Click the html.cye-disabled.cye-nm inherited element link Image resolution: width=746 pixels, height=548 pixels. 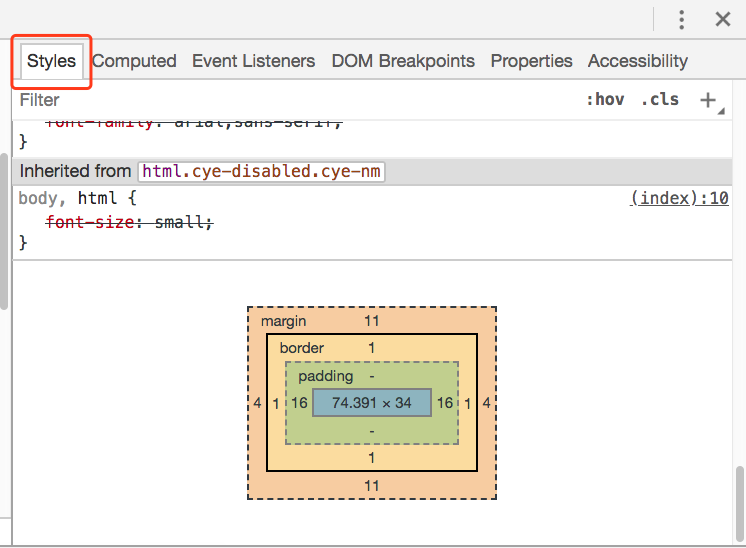tap(261, 171)
